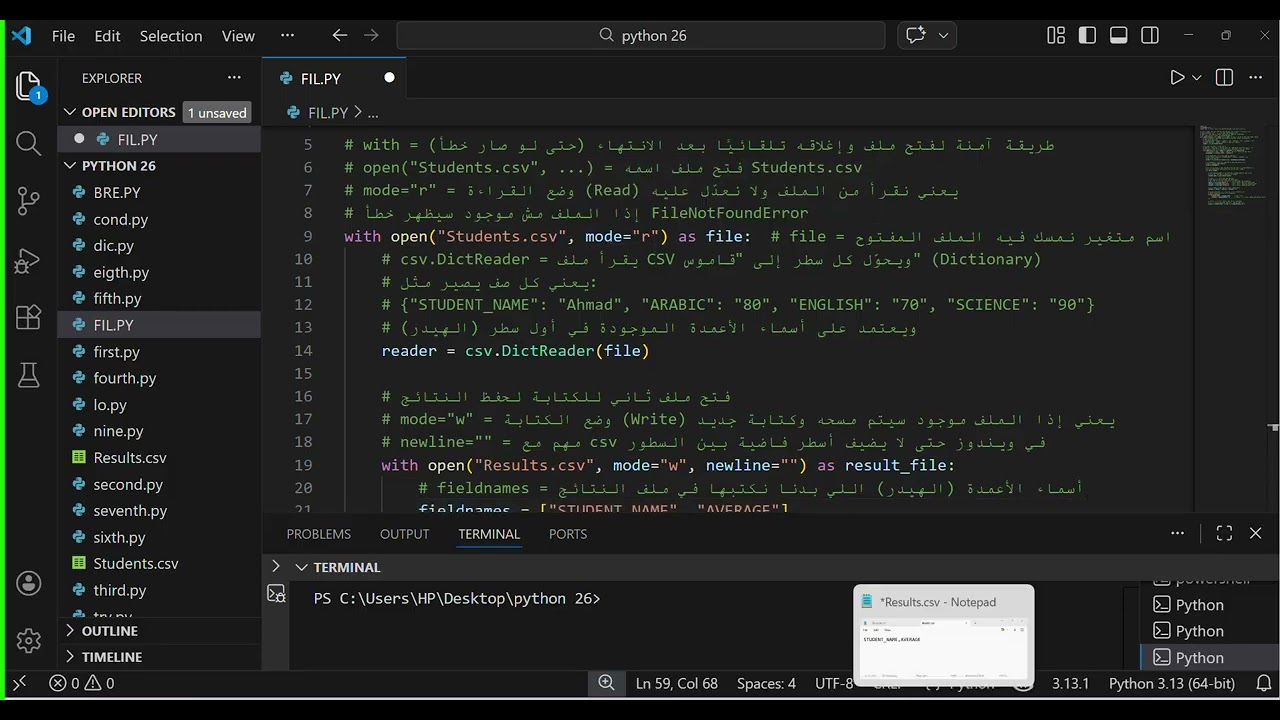
Task: Switch to the PROBLEMS tab
Action: point(319,534)
